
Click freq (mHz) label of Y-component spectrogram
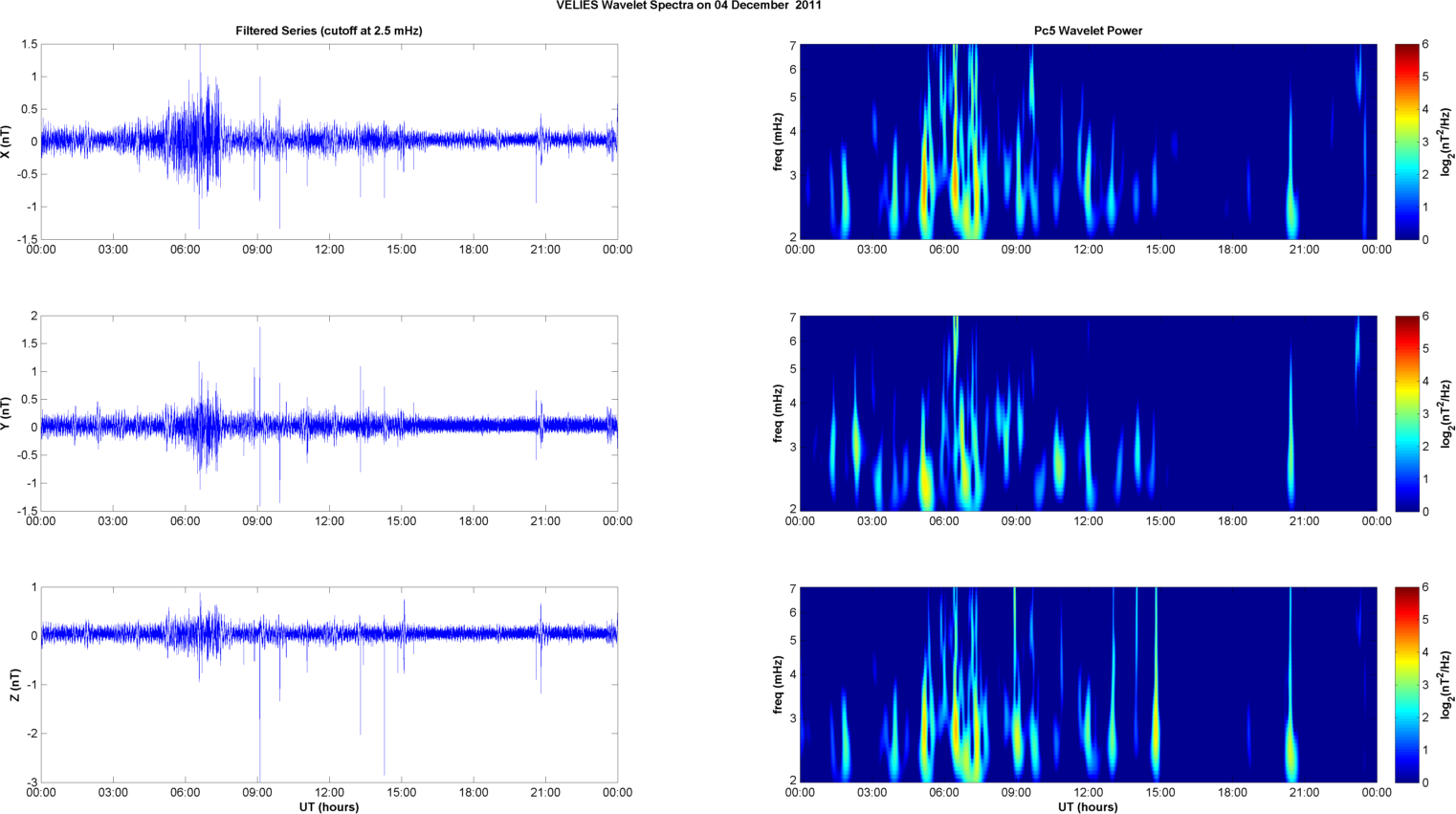[x=779, y=413]
